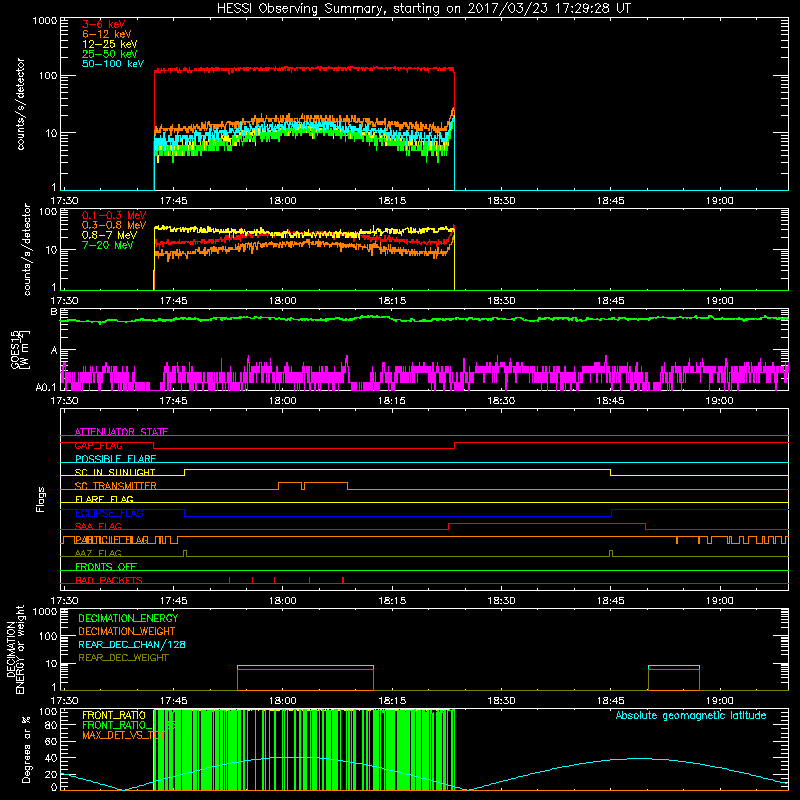Viewport: 800px width, 800px height.
Task: Click the HESSI Observing Summary title text
Action: (x=424, y=9)
